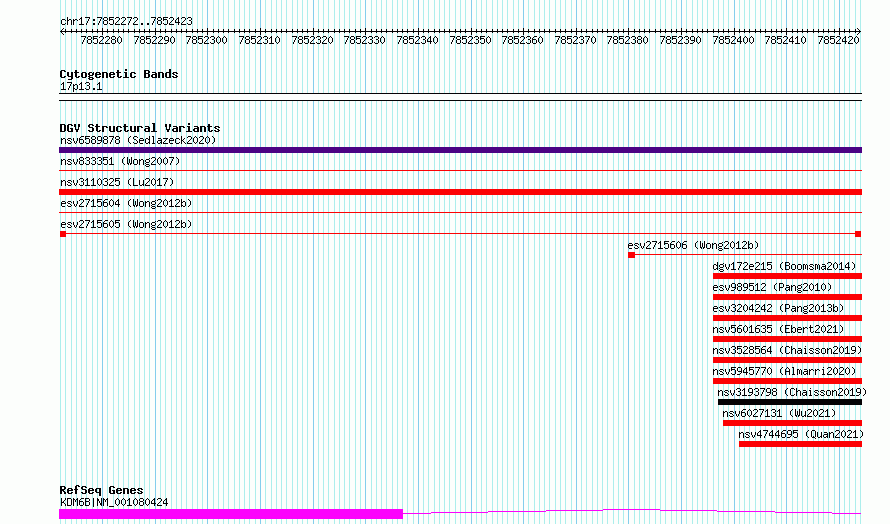This screenshot has height=524, width=890.
Task: Click ruler coordinate 7852280
Action: (102, 40)
